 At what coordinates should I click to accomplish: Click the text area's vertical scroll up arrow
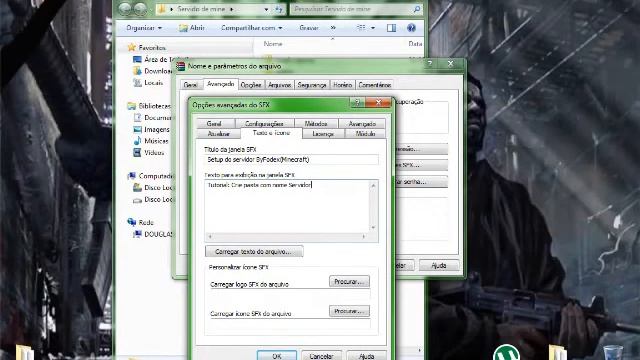373,186
